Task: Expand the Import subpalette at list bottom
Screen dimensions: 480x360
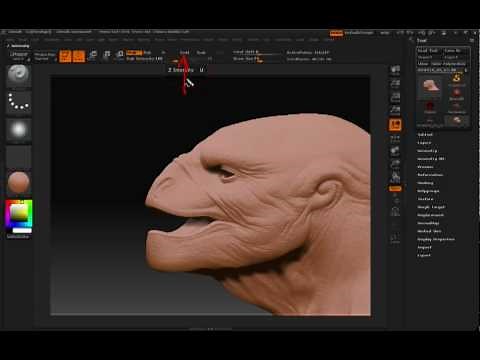Action: (x=424, y=248)
